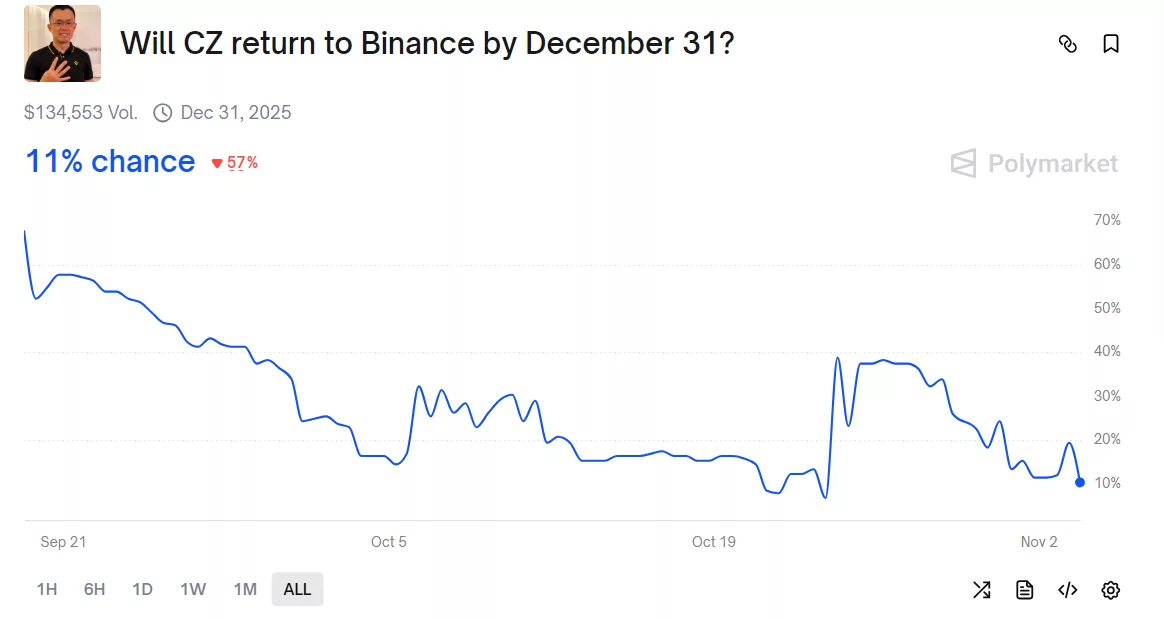Enable the 1M chart view
This screenshot has height=619, width=1164.
click(245, 589)
